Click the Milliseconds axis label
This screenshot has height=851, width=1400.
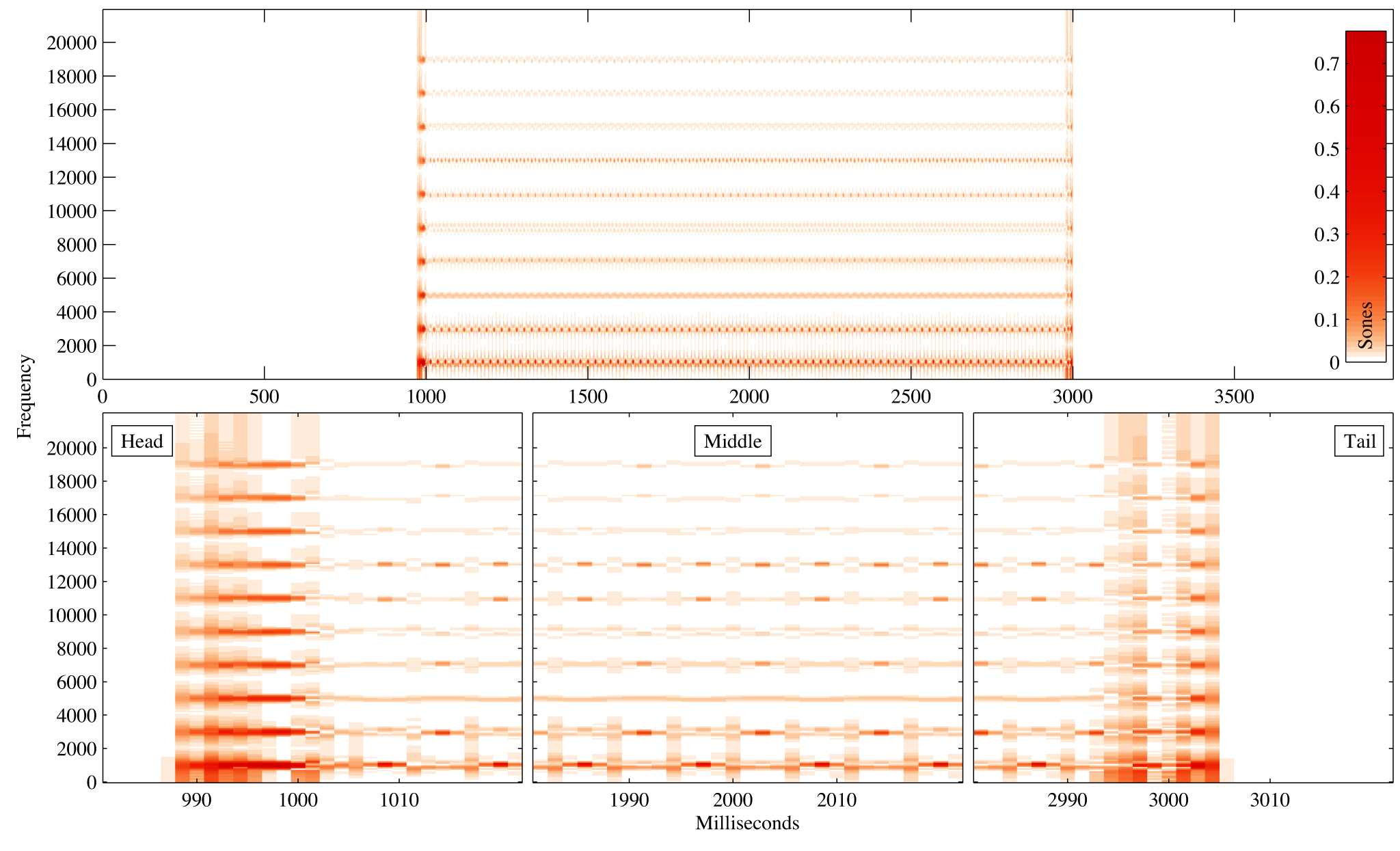coord(747,823)
